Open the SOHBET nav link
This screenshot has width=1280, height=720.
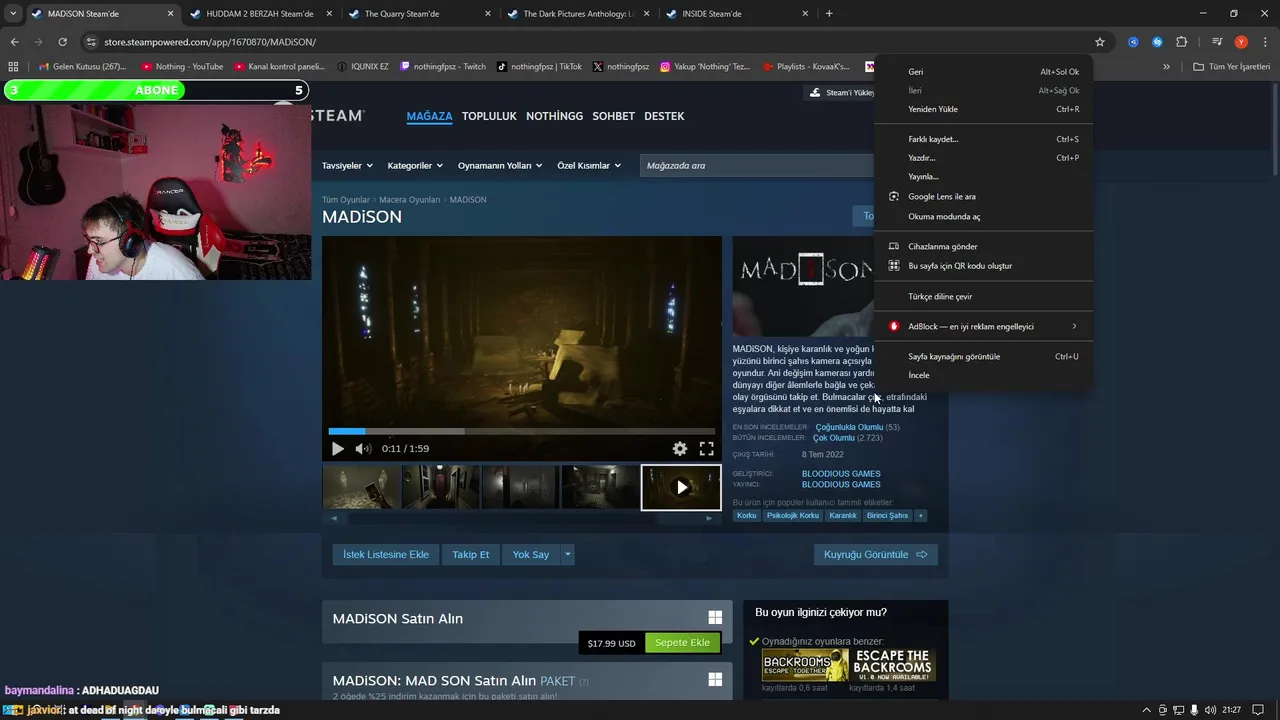click(613, 116)
